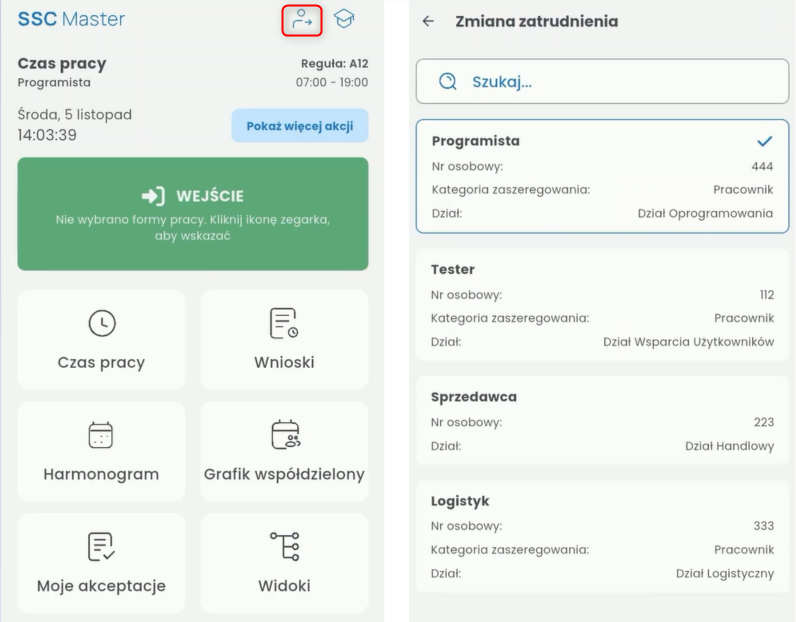Select the Logistyk employment card
Image resolution: width=796 pixels, height=622 pixels.
click(603, 536)
